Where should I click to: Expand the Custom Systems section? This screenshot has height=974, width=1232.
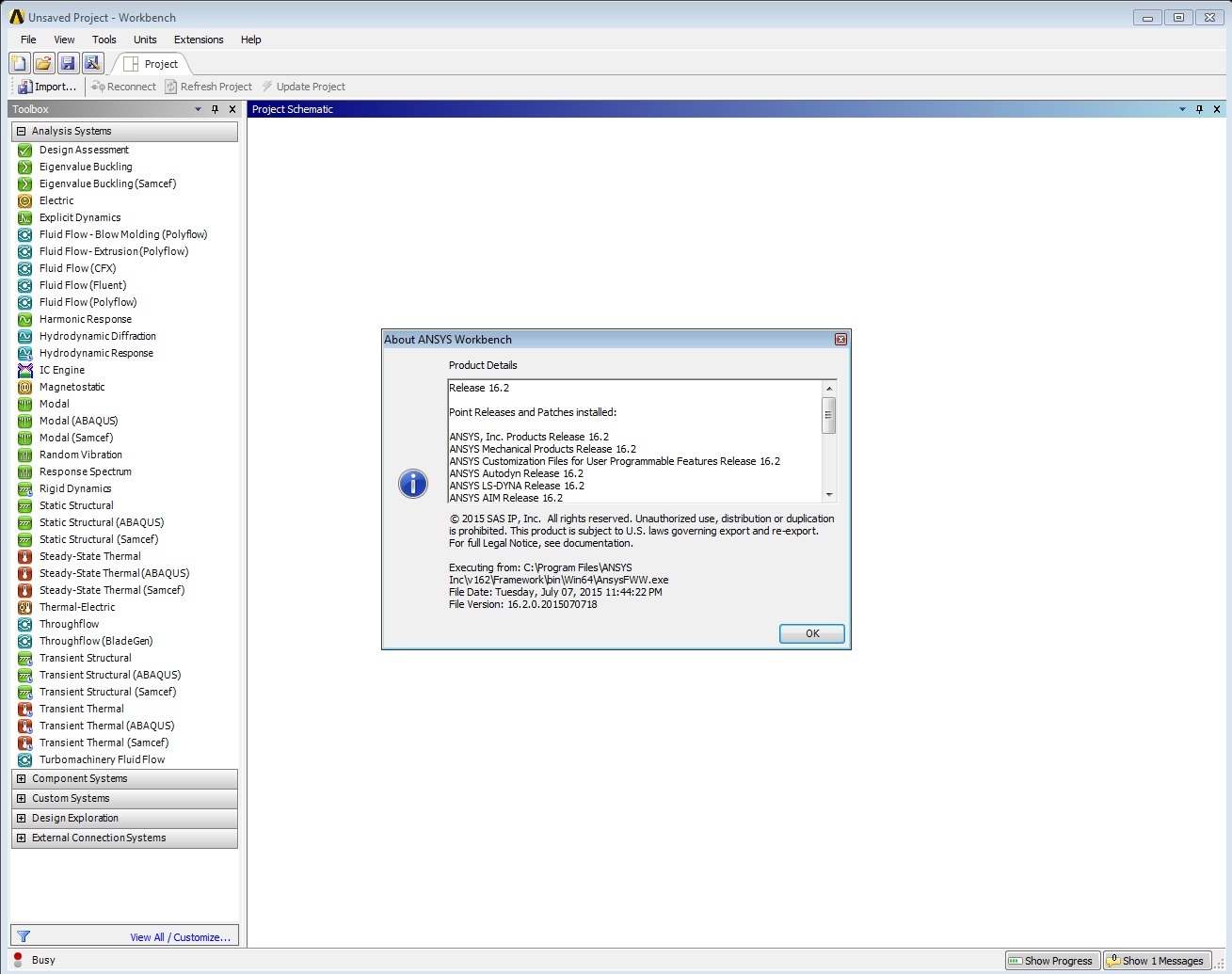coord(21,798)
